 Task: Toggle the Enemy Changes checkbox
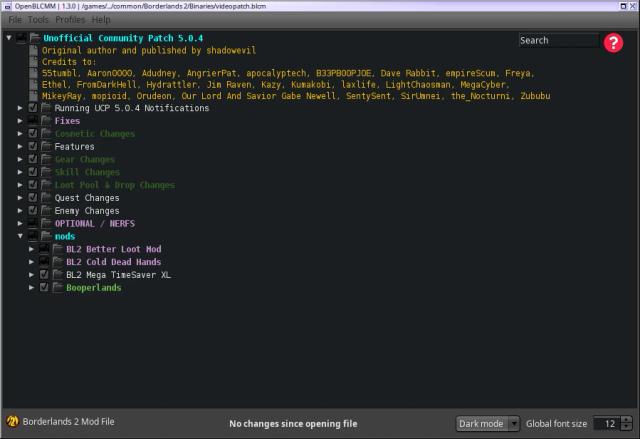tap(34, 211)
